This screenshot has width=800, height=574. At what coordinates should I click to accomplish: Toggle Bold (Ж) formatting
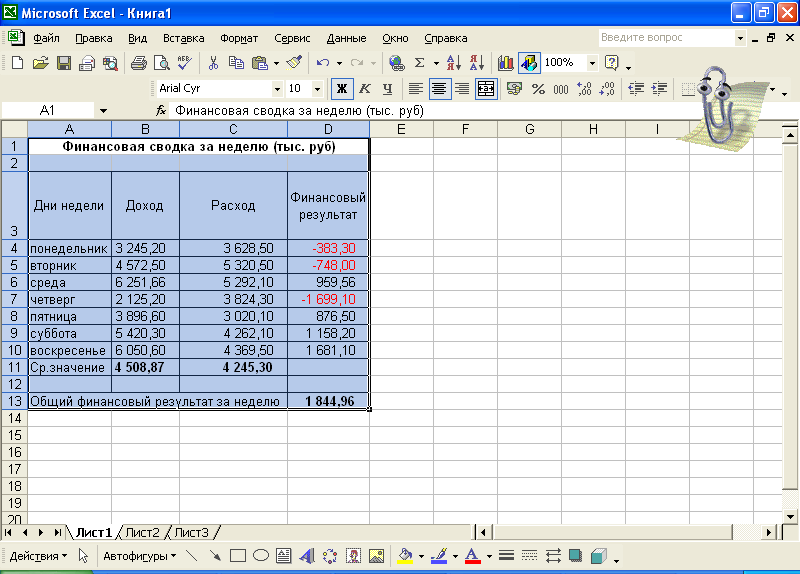(x=342, y=89)
